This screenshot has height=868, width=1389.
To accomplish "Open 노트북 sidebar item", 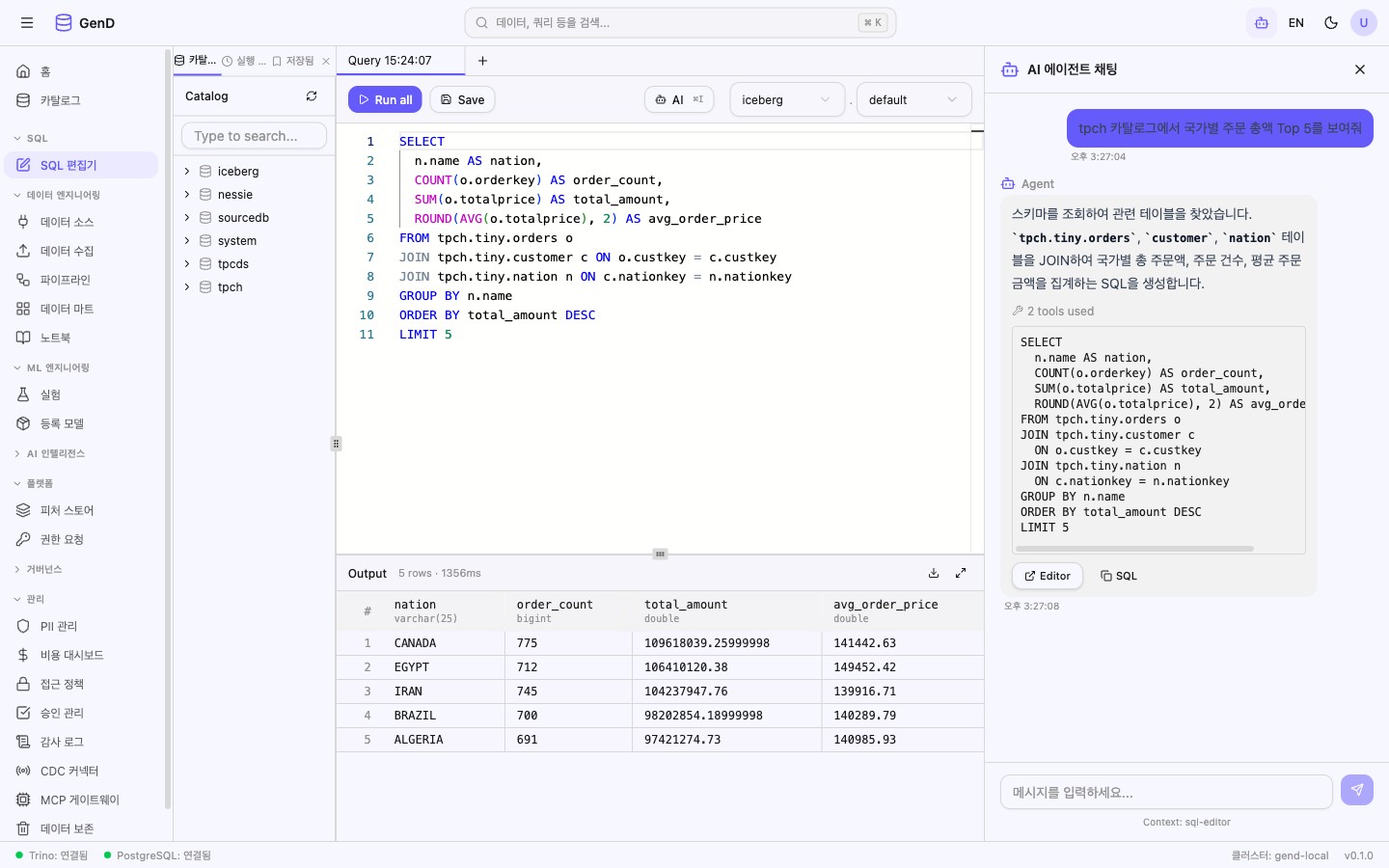I will click(x=81, y=338).
